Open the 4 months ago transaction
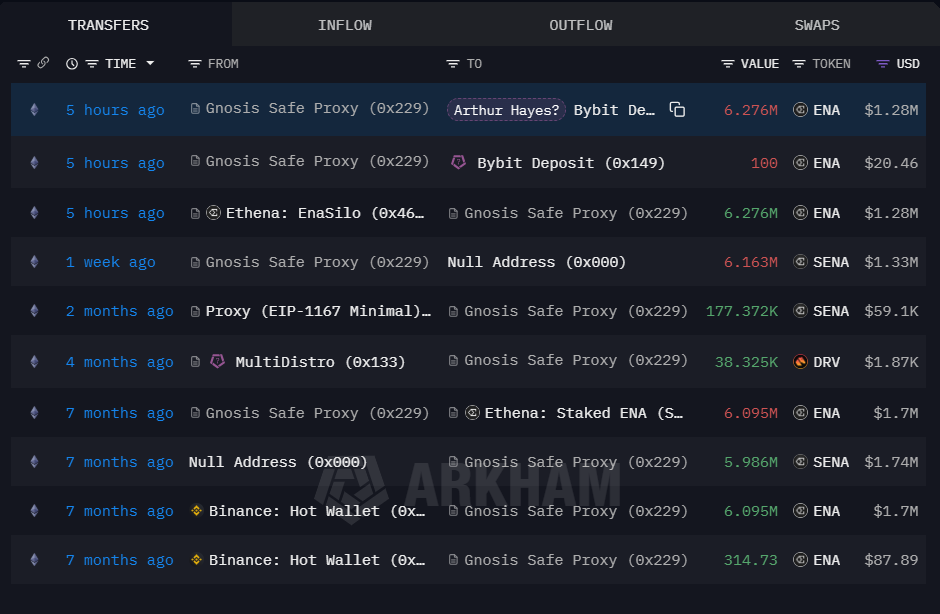The height and width of the screenshot is (614, 940). (119, 362)
